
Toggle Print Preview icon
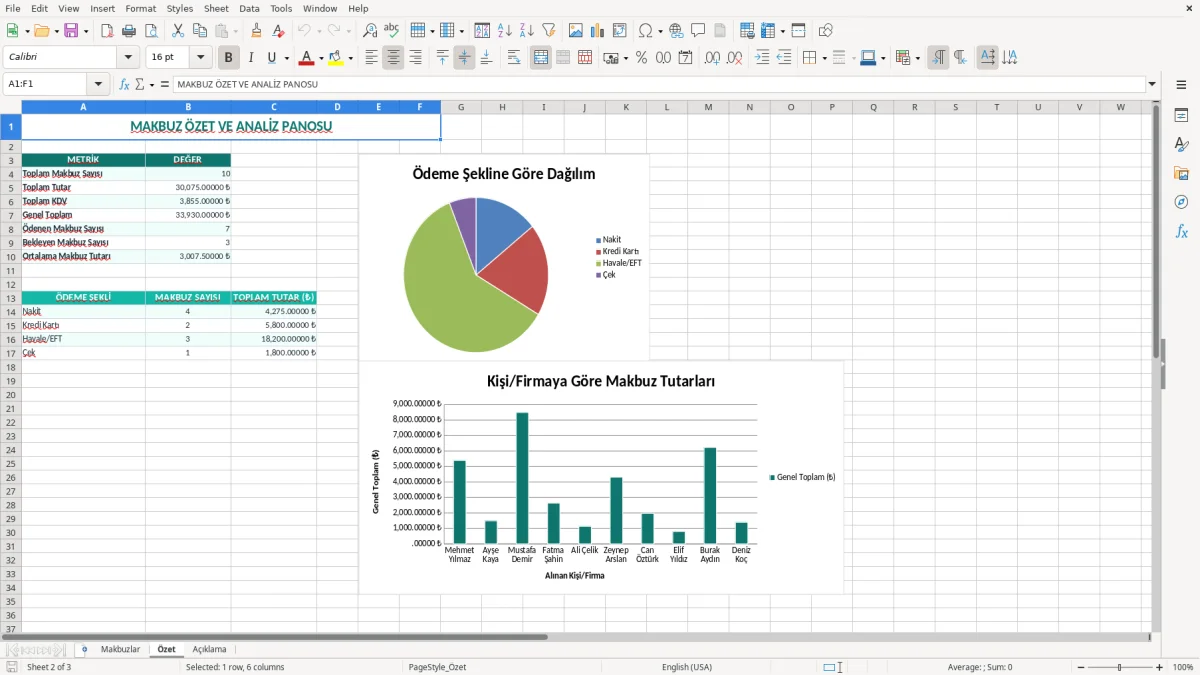click(151, 31)
